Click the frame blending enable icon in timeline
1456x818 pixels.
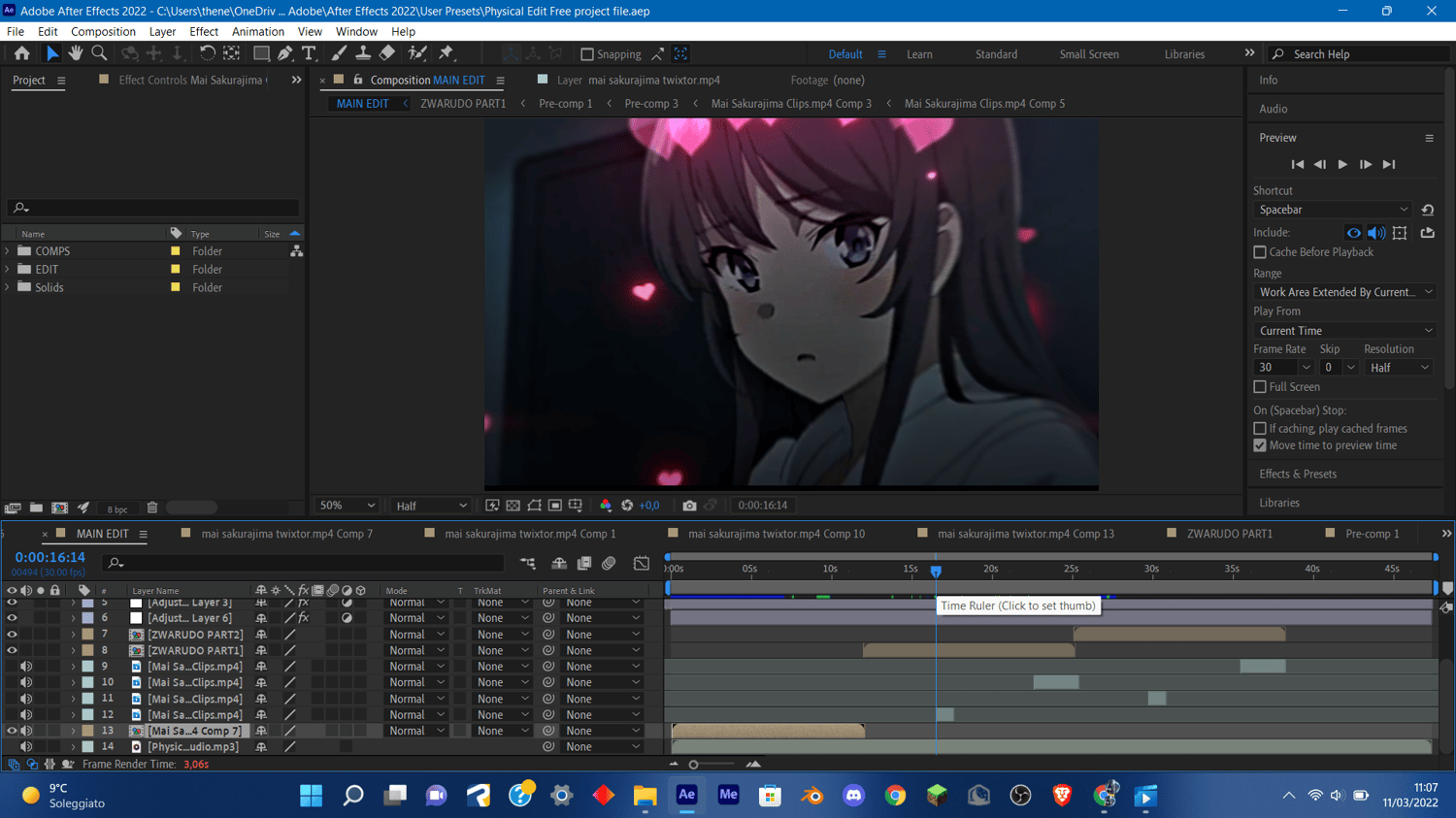pos(584,564)
